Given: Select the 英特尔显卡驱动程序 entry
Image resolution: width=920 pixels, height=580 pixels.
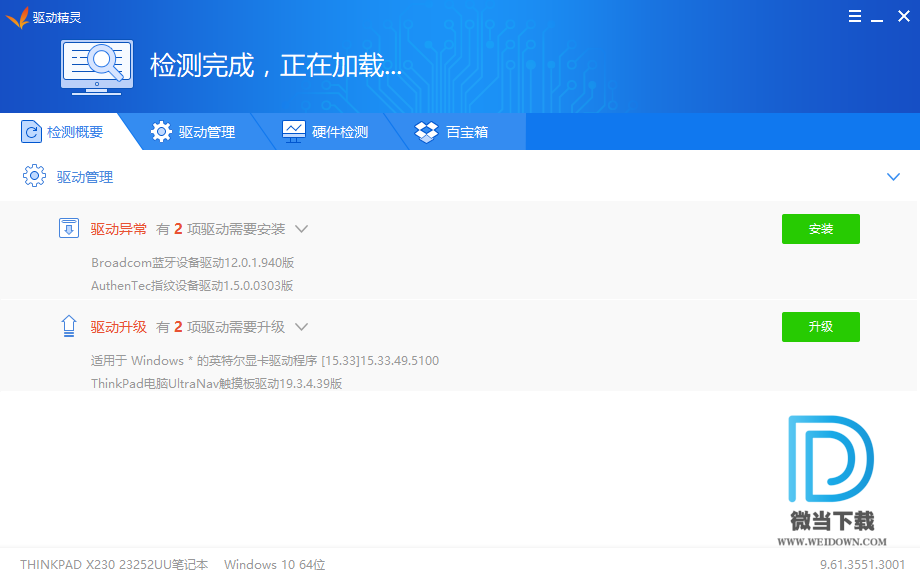Looking at the screenshot, I should [264, 360].
